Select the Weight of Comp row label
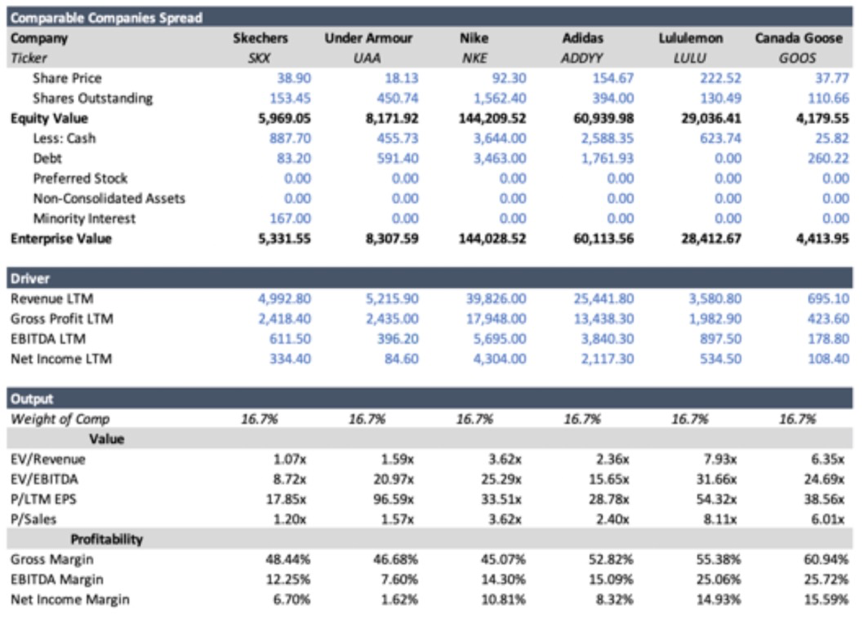Viewport: 862px width, 622px height. click(60, 419)
